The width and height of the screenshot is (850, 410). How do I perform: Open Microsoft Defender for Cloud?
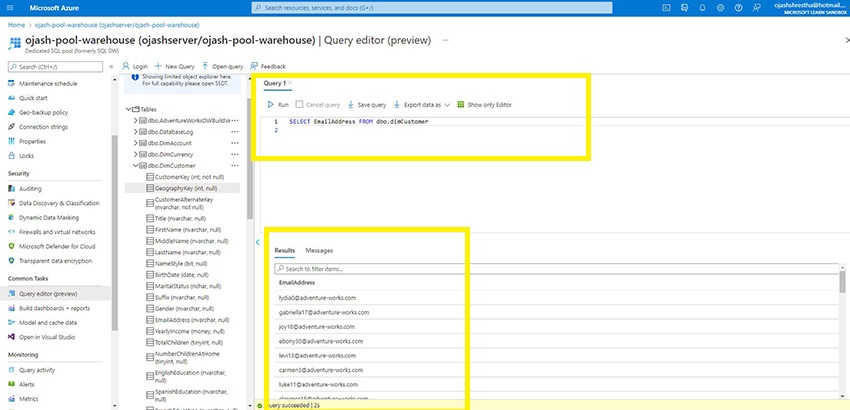57,246
